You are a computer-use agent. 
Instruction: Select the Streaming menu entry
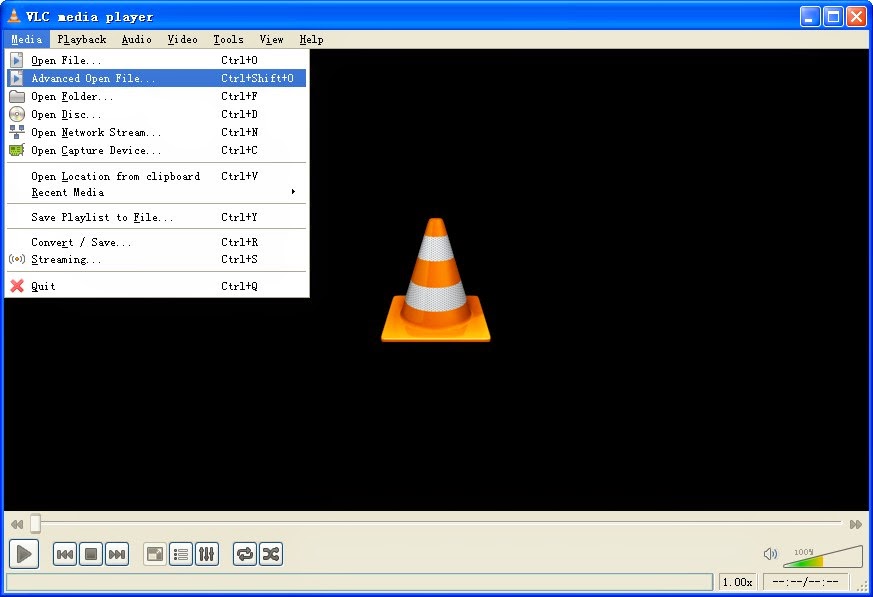coord(156,259)
